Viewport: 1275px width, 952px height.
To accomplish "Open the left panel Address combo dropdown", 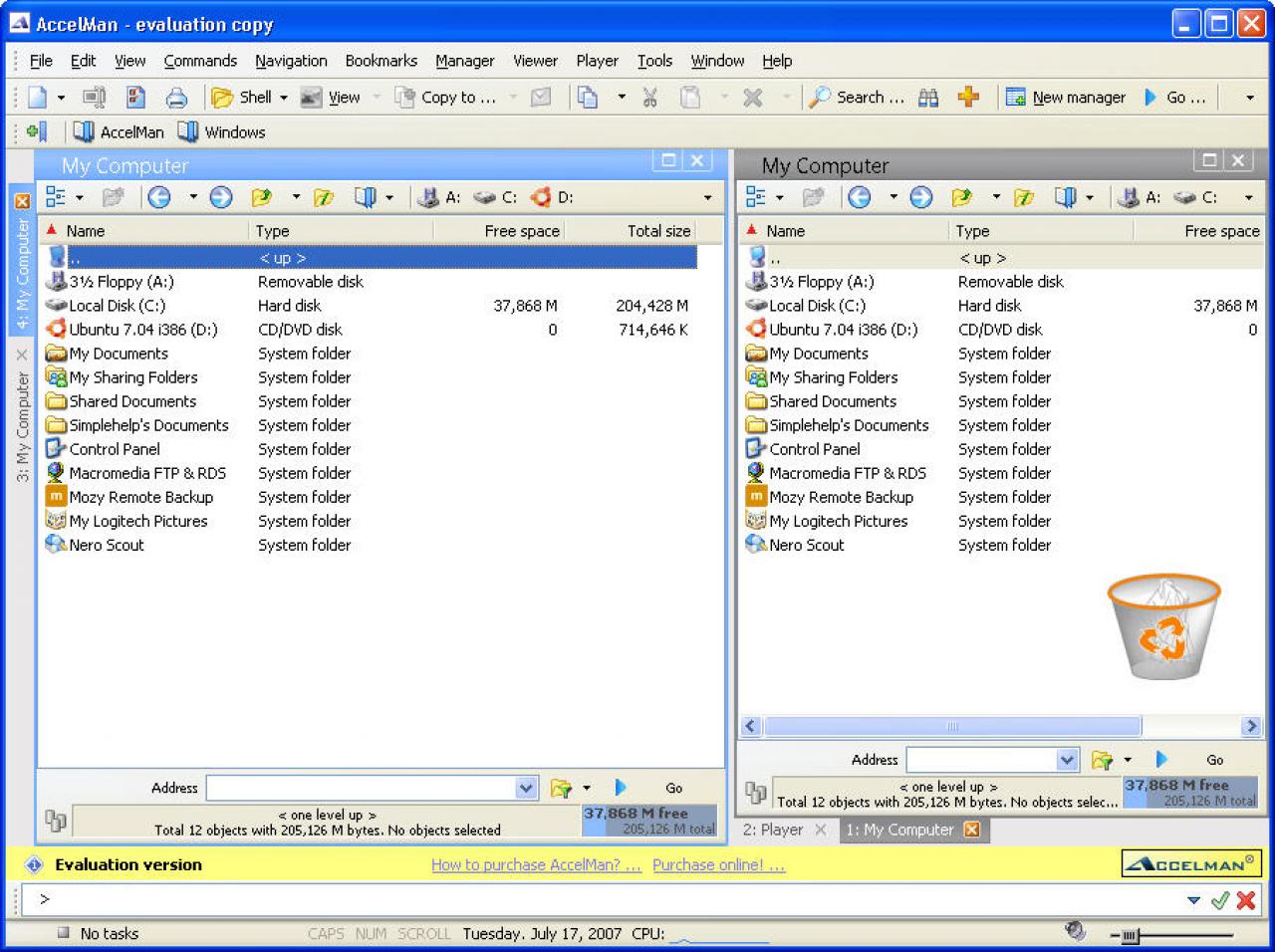I will click(x=527, y=788).
